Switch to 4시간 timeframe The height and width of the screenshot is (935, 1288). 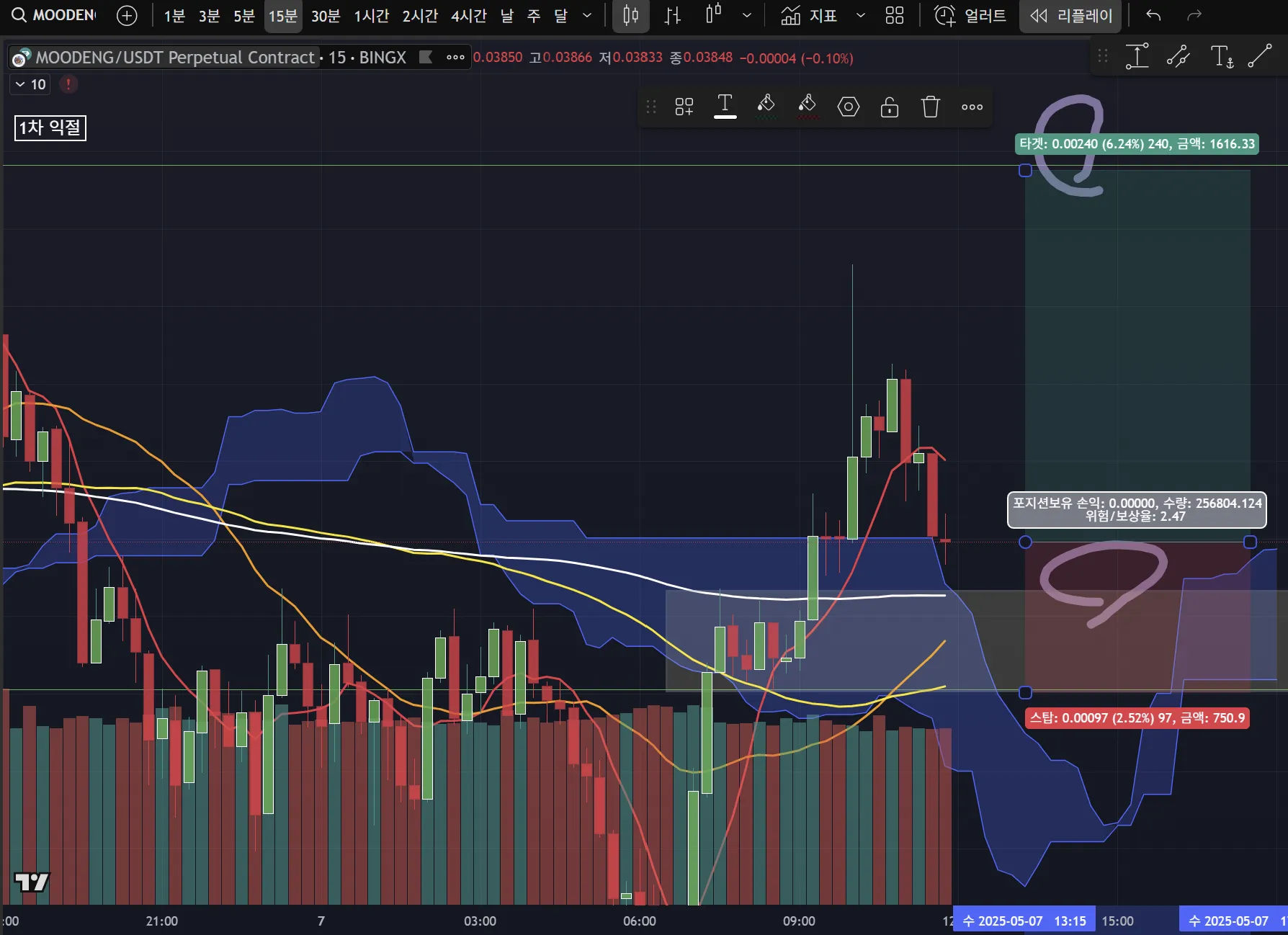pos(469,16)
